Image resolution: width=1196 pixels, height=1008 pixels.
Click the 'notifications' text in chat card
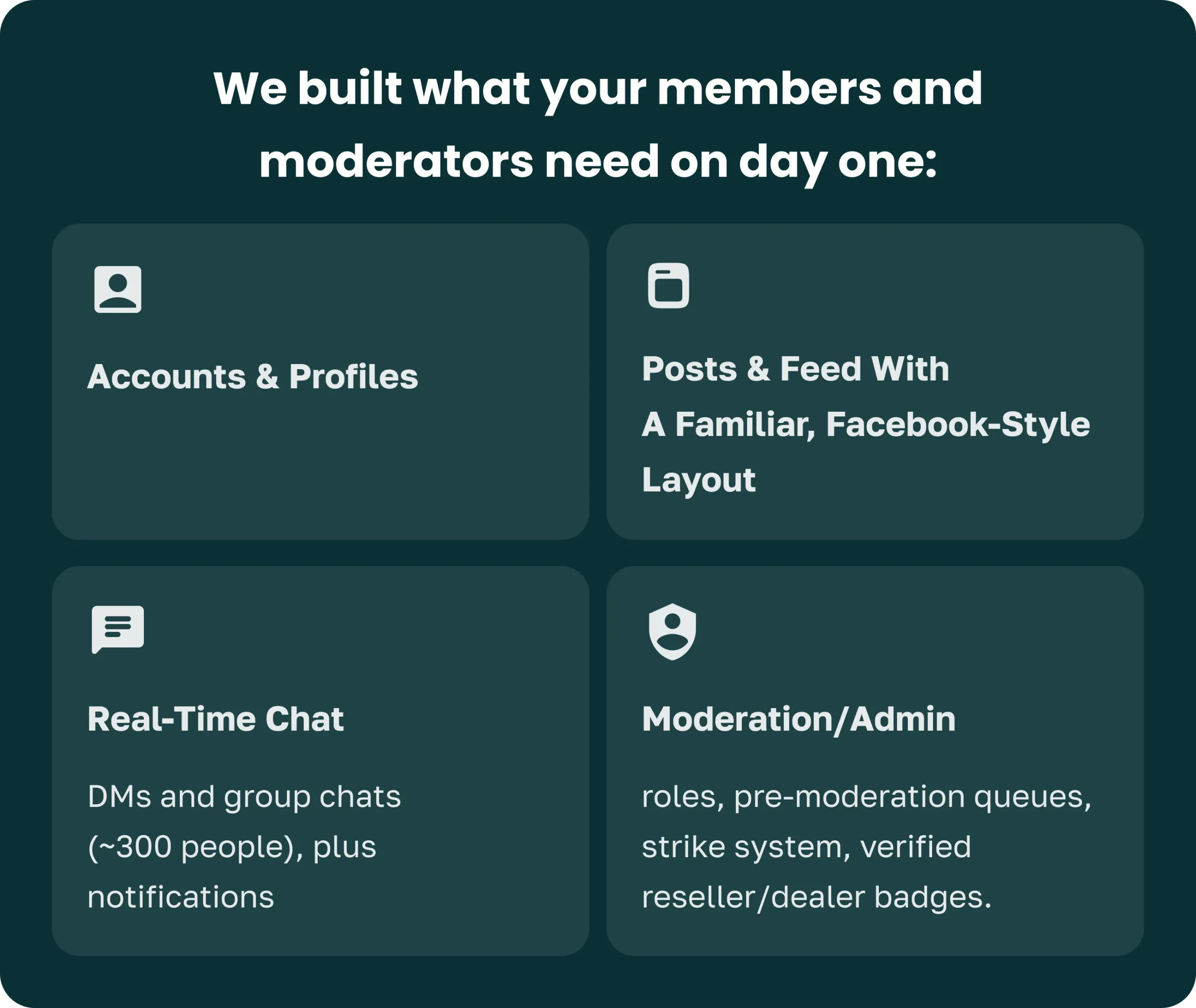(181, 897)
